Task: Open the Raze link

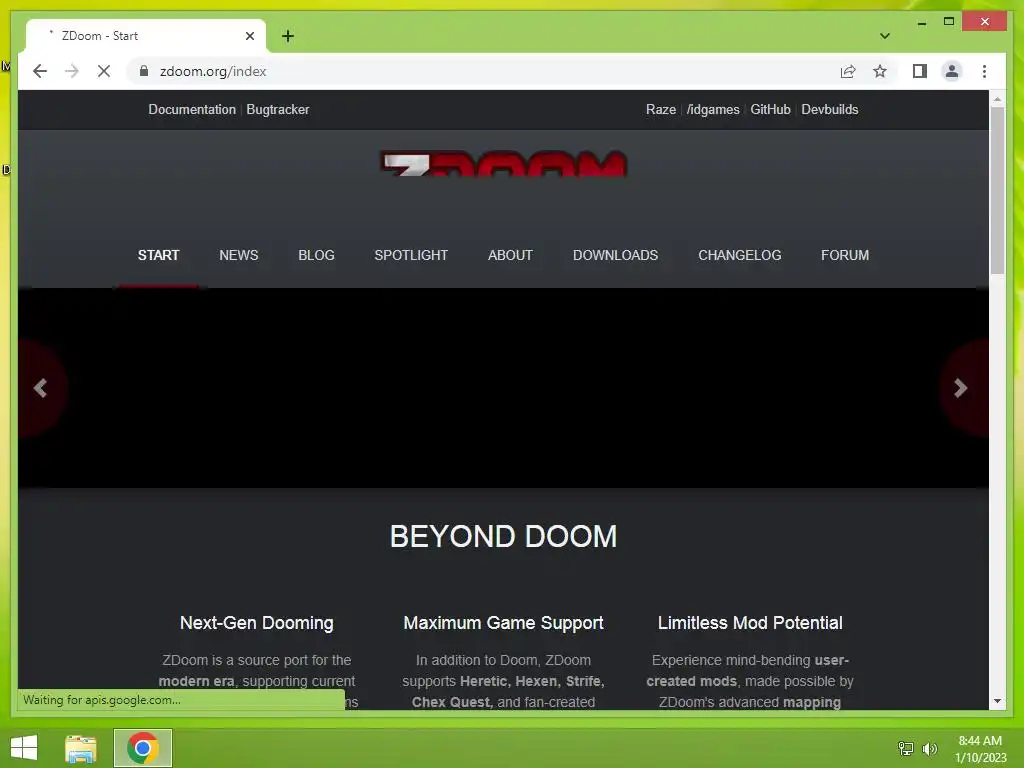Action: click(x=661, y=110)
